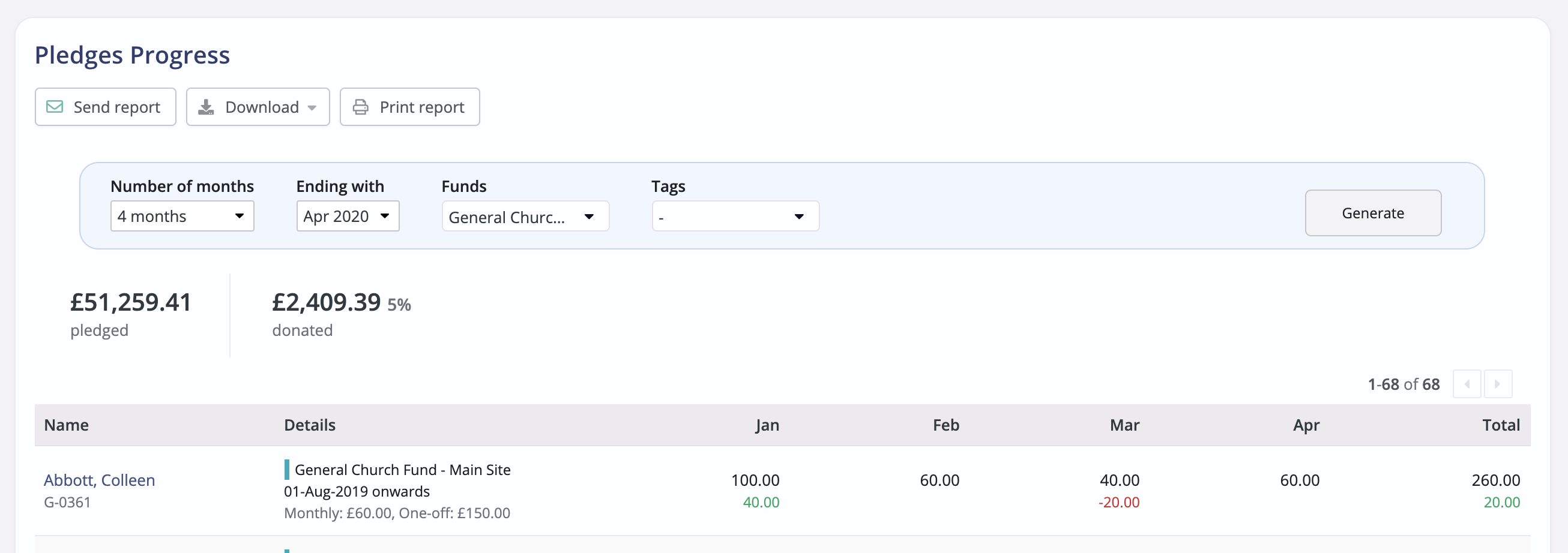Expand the Tags dropdown
Image resolution: width=1568 pixels, height=553 pixels.
(735, 215)
